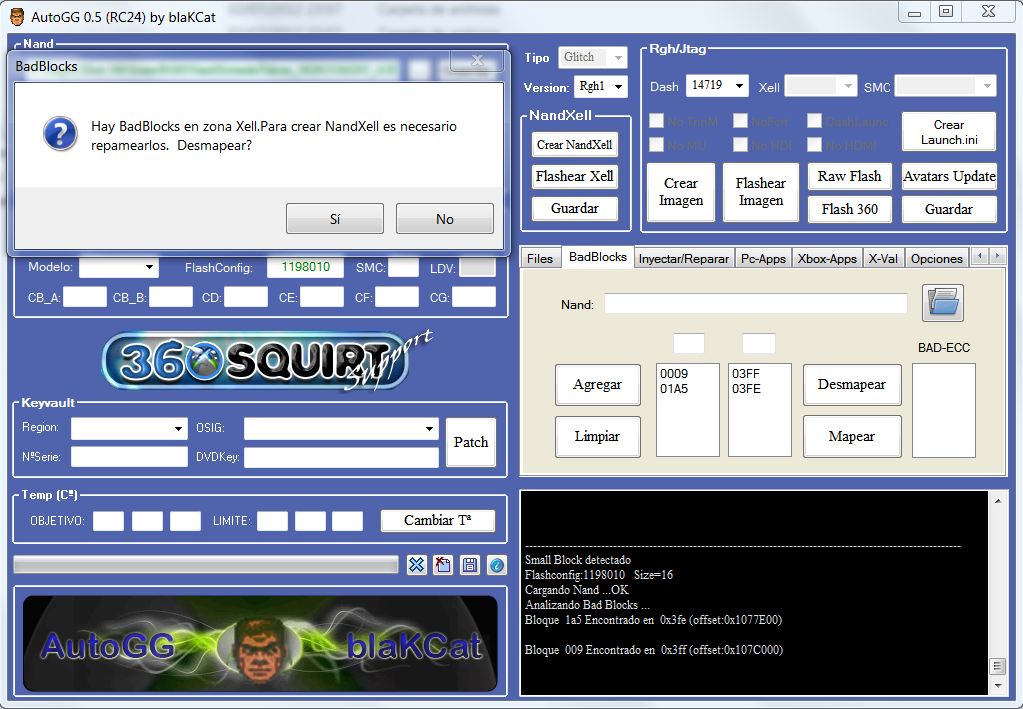Click Guardar under Avatars Update

[949, 209]
